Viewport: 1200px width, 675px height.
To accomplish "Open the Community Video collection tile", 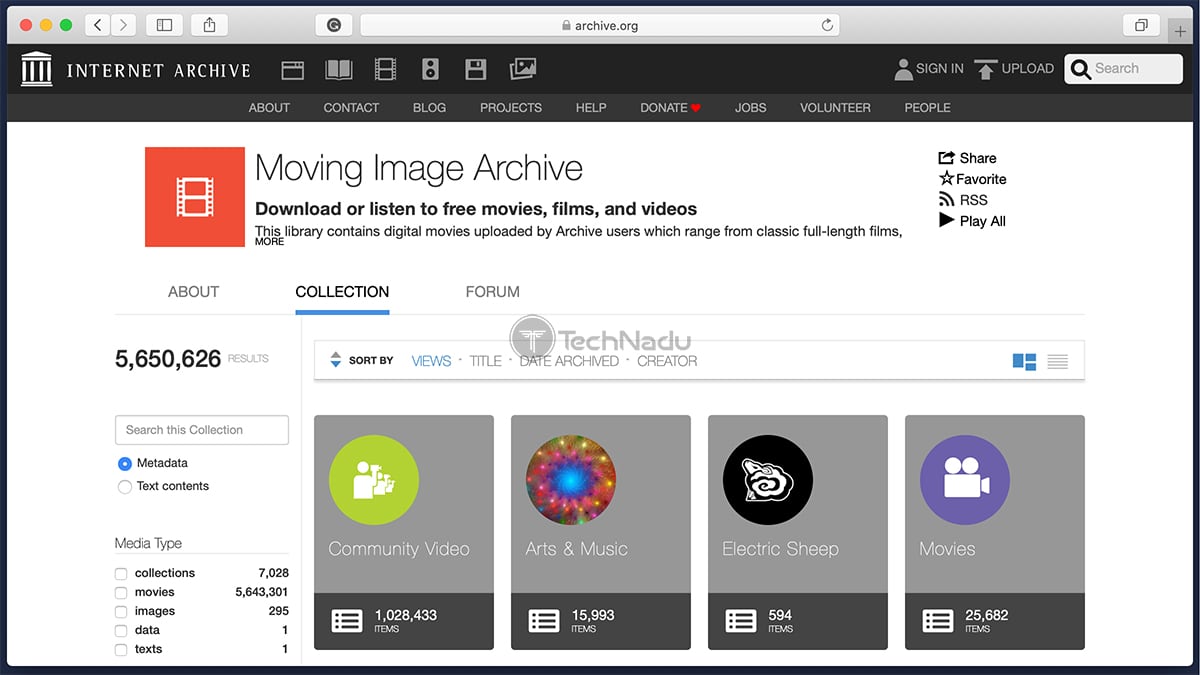I will (x=404, y=533).
